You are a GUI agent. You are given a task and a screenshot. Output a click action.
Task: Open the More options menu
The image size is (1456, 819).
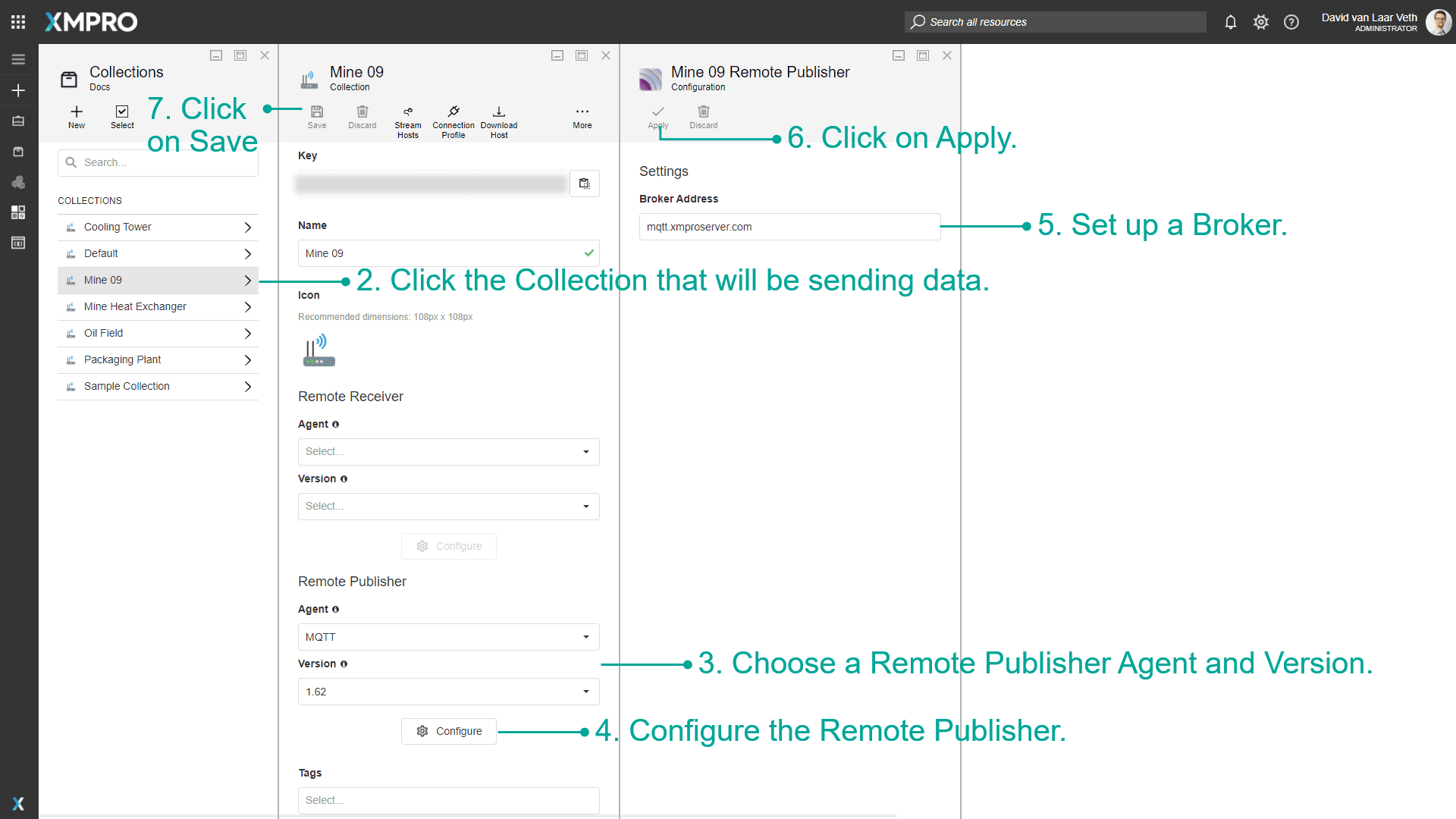(581, 116)
